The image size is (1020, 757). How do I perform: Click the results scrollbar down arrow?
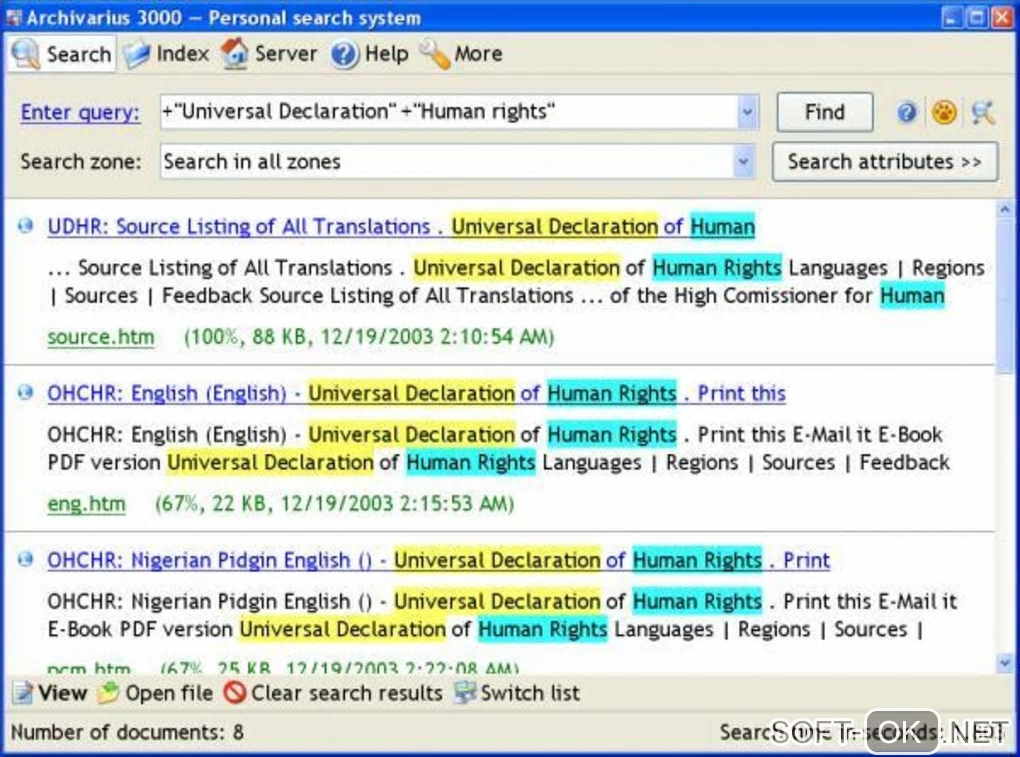tap(1005, 663)
